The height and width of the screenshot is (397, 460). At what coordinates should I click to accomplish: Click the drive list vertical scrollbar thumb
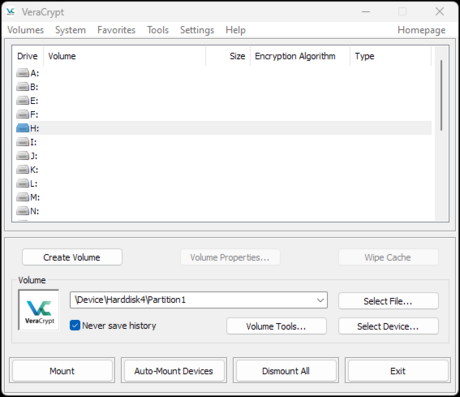(441, 95)
